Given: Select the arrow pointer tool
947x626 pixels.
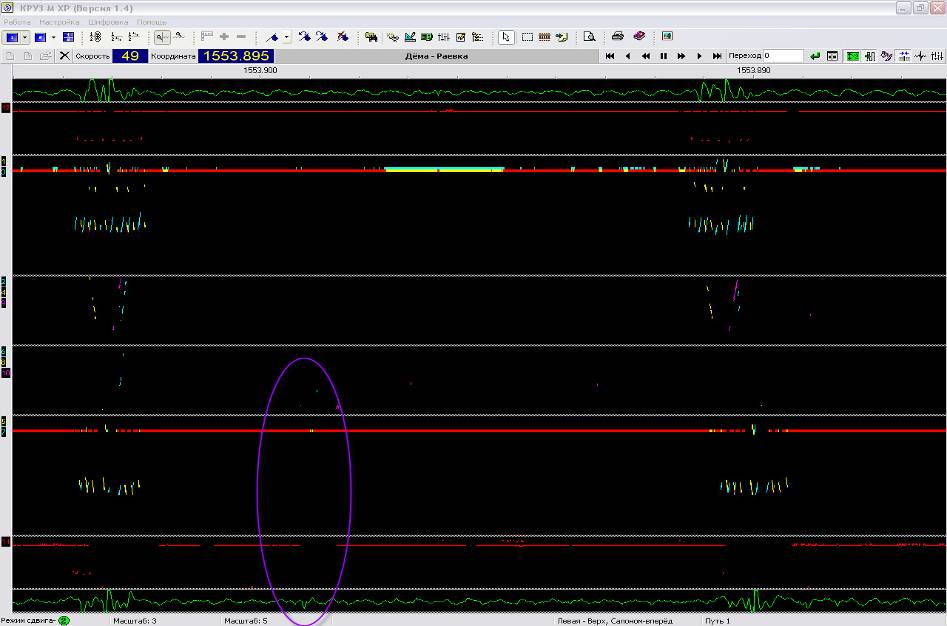Looking at the screenshot, I should [506, 37].
